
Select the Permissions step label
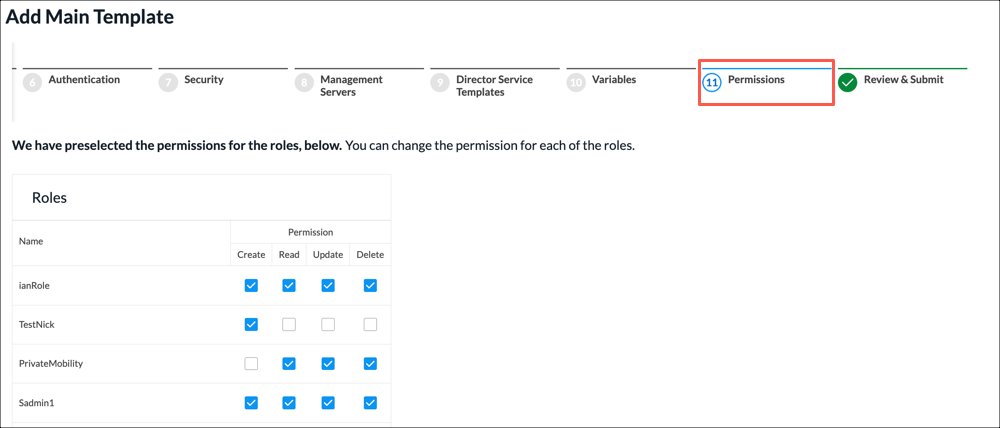(x=756, y=80)
